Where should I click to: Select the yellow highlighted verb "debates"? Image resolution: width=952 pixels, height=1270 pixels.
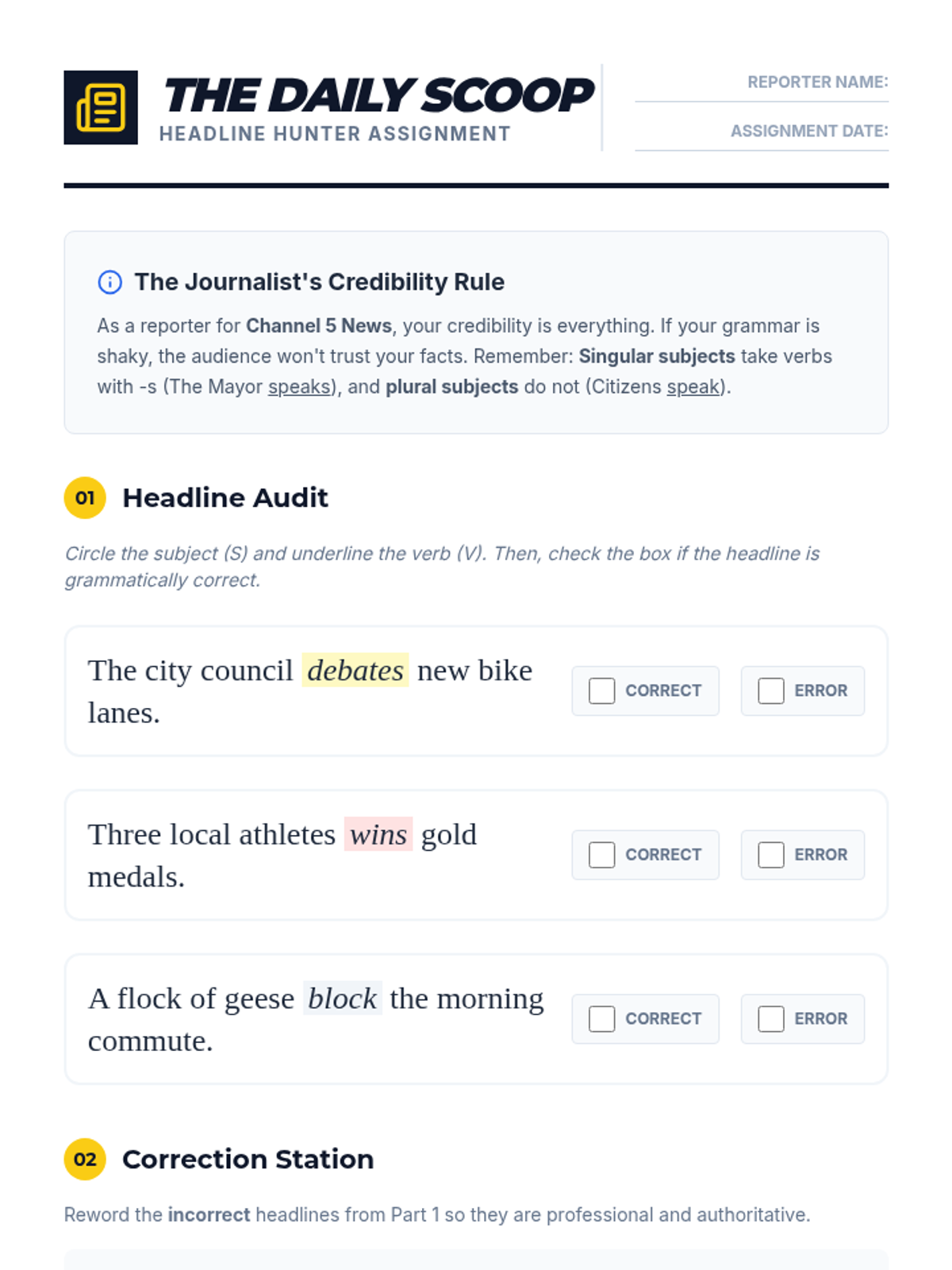pos(355,671)
